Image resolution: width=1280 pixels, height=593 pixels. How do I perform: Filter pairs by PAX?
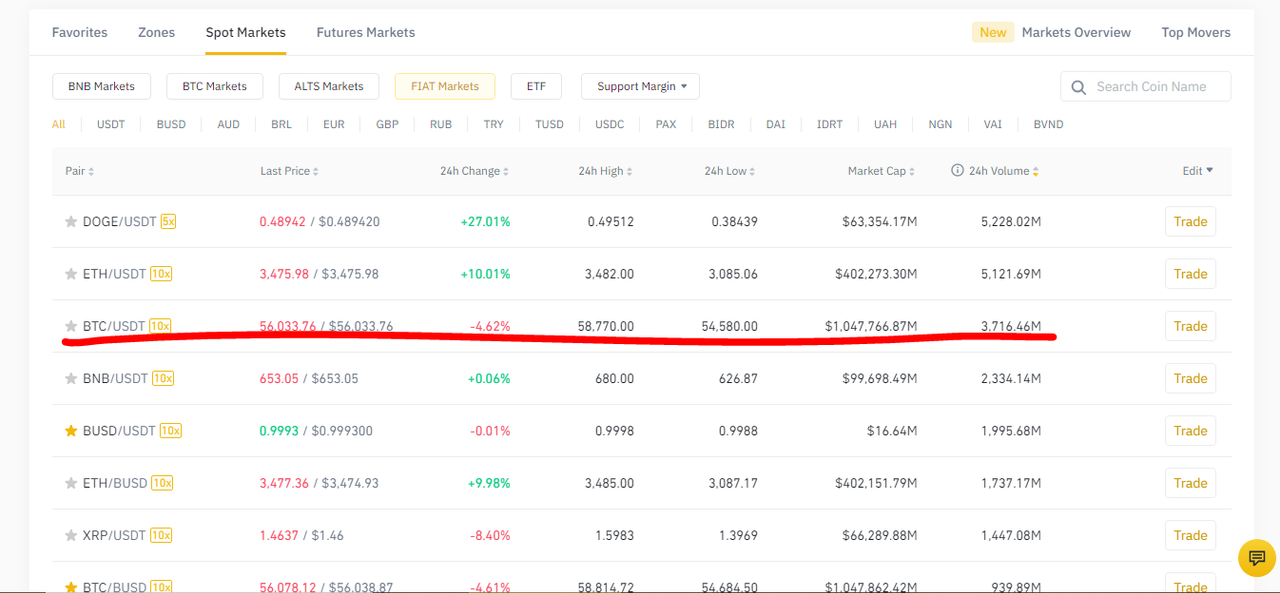tap(666, 124)
